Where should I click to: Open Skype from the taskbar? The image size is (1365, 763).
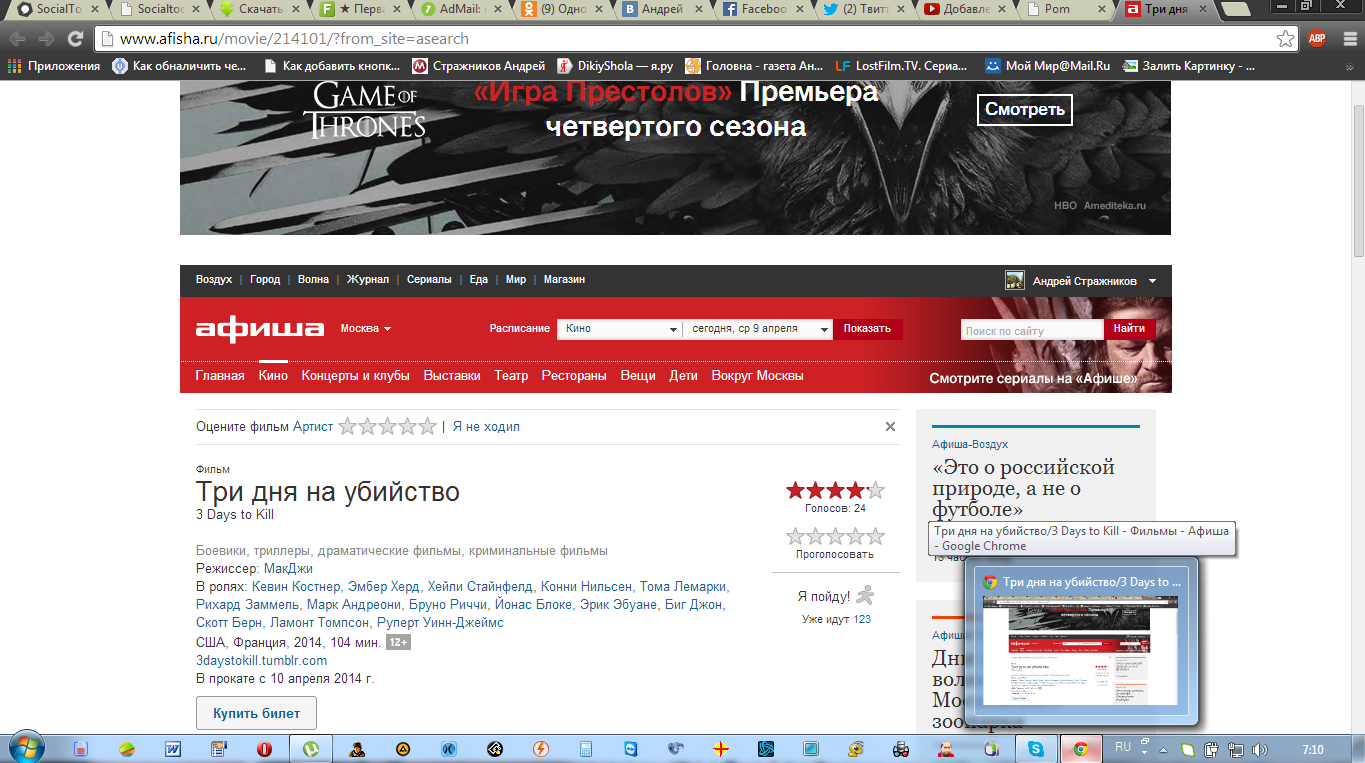pos(1034,748)
